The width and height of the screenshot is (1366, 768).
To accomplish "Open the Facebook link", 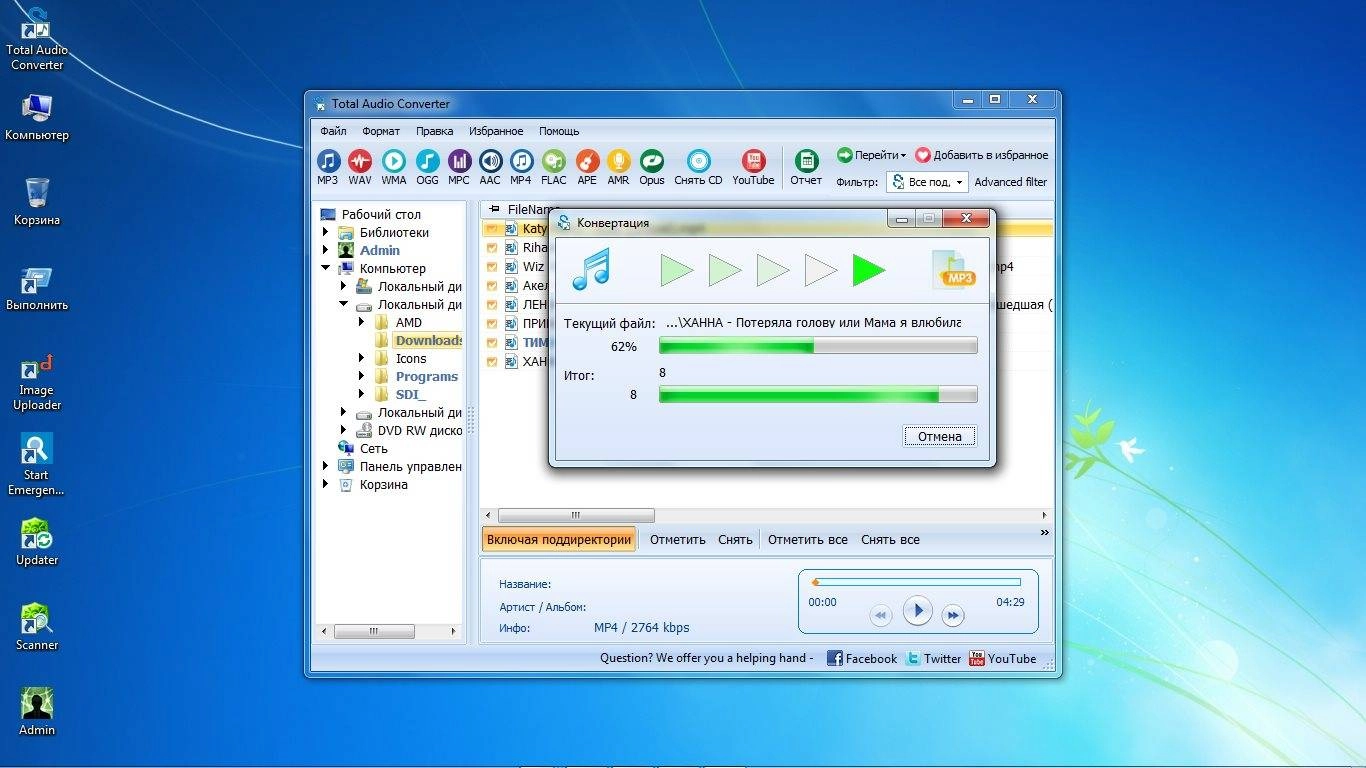I will click(x=862, y=658).
